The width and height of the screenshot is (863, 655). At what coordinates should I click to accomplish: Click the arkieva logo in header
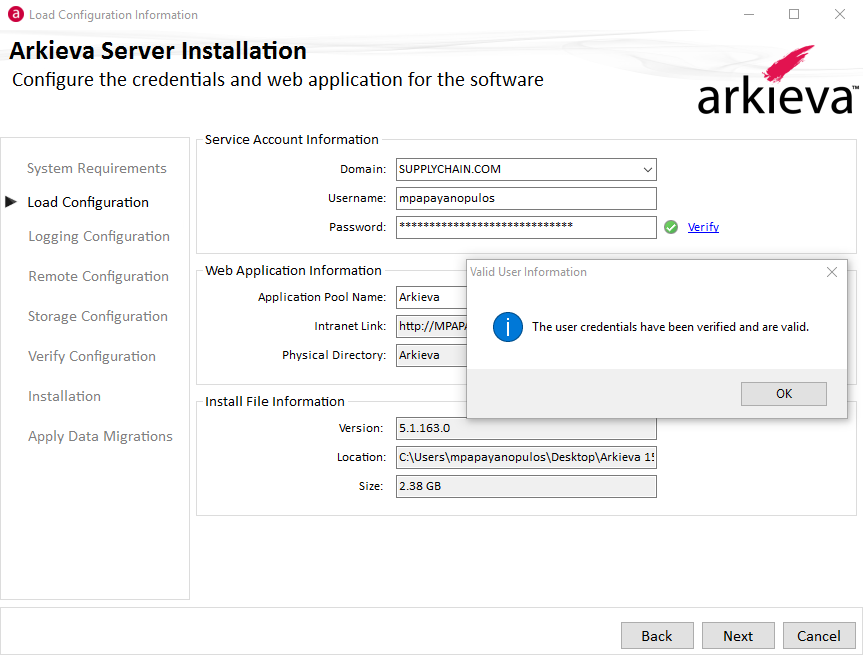point(777,80)
